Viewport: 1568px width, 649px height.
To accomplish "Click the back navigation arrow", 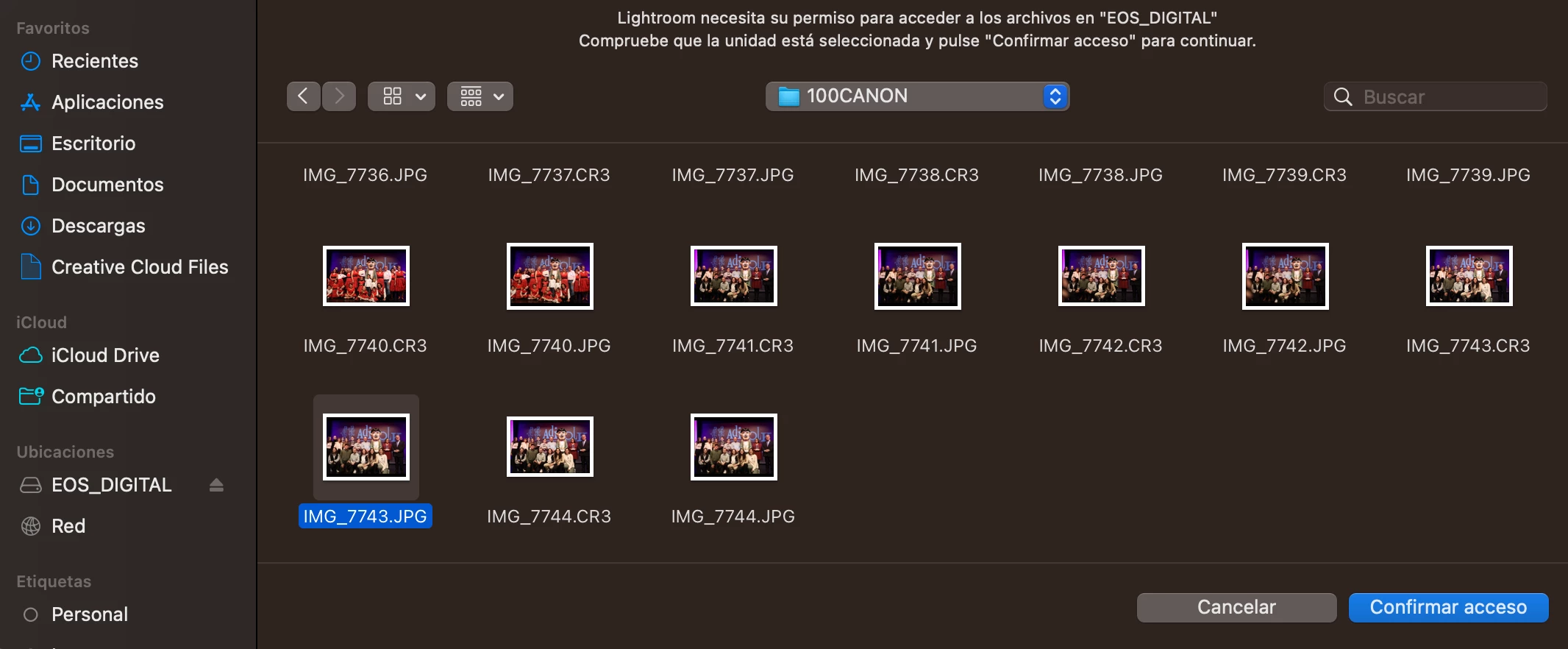I will tap(303, 96).
